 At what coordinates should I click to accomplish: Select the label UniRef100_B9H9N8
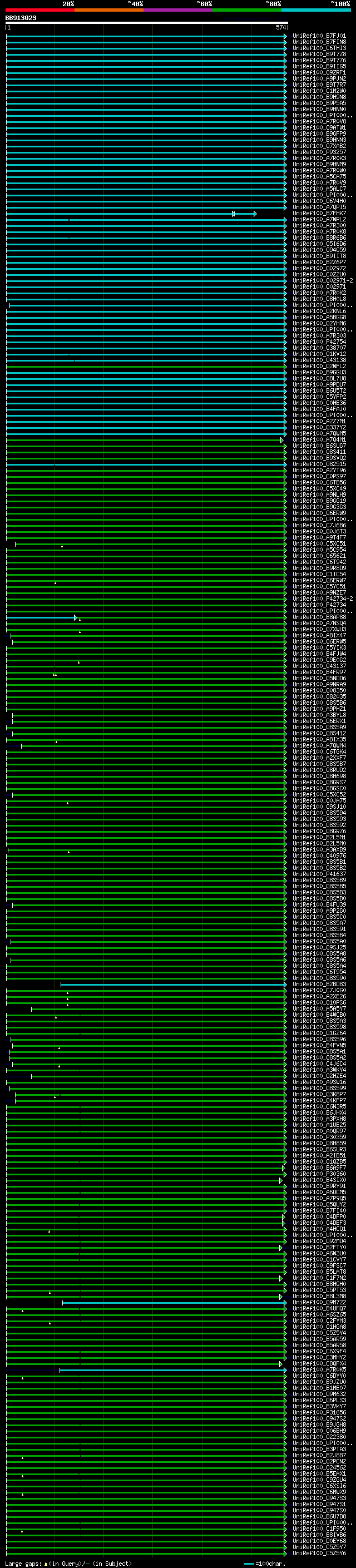(x=319, y=97)
